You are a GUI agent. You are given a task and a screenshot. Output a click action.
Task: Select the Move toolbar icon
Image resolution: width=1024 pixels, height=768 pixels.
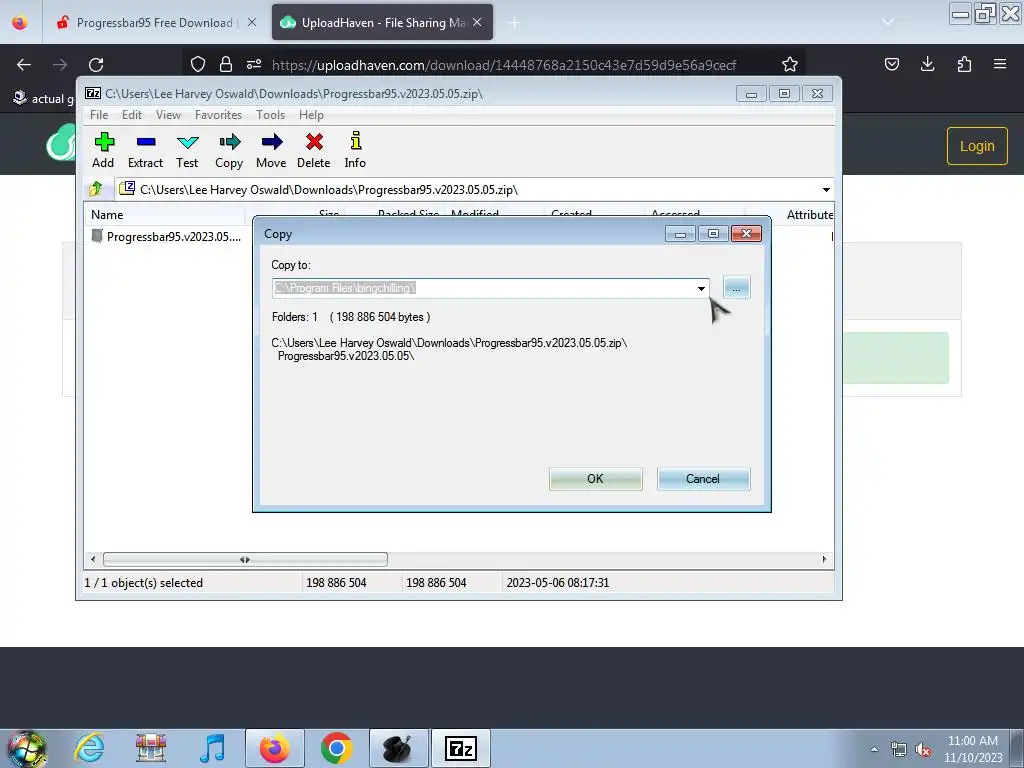tap(271, 150)
